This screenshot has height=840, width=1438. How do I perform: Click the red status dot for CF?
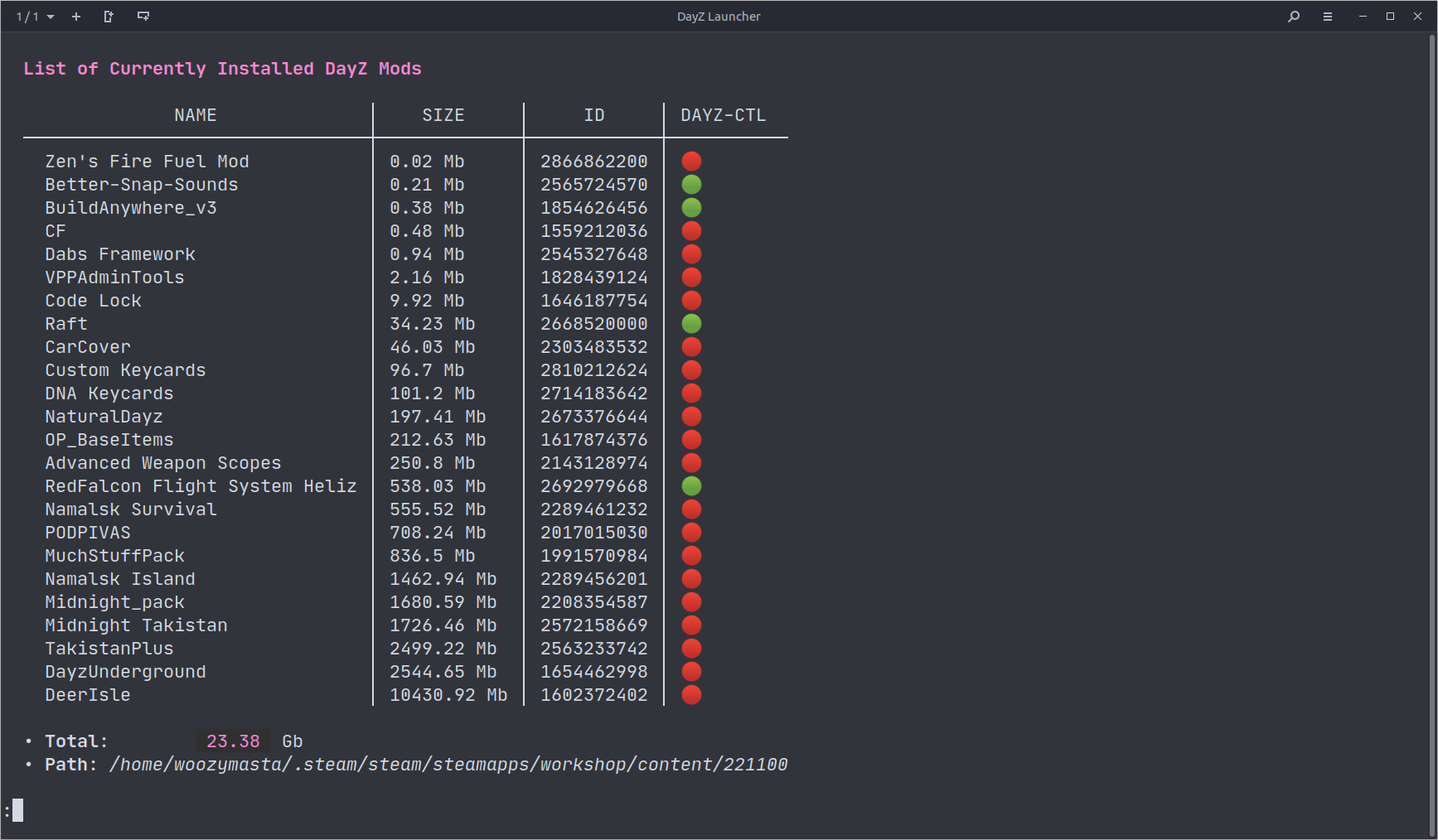click(691, 231)
